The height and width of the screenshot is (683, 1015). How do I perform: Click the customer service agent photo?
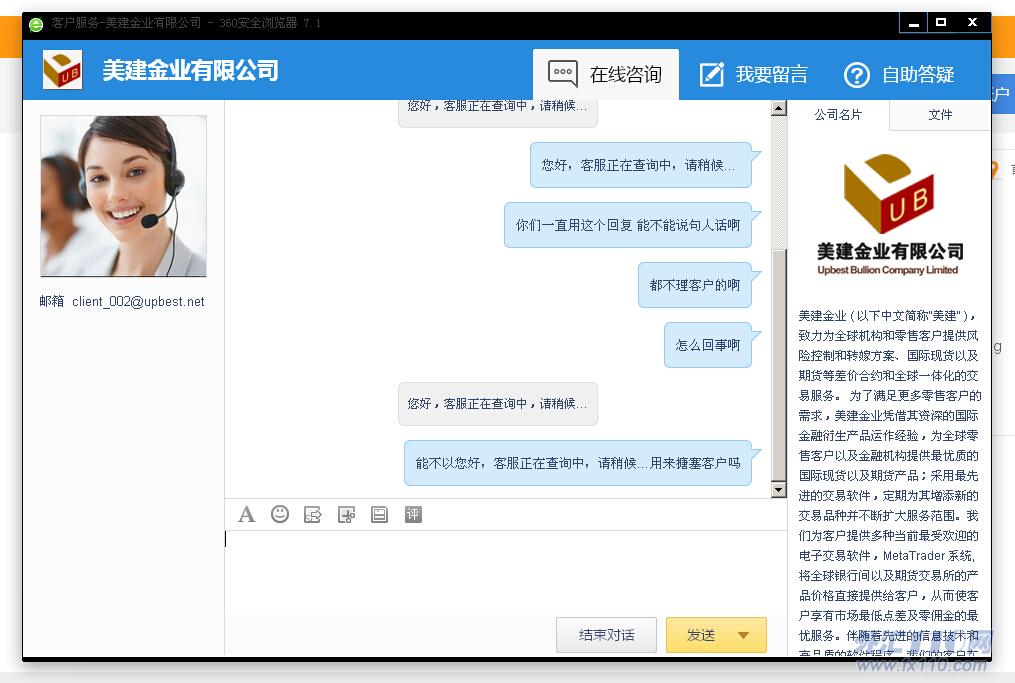tap(124, 196)
